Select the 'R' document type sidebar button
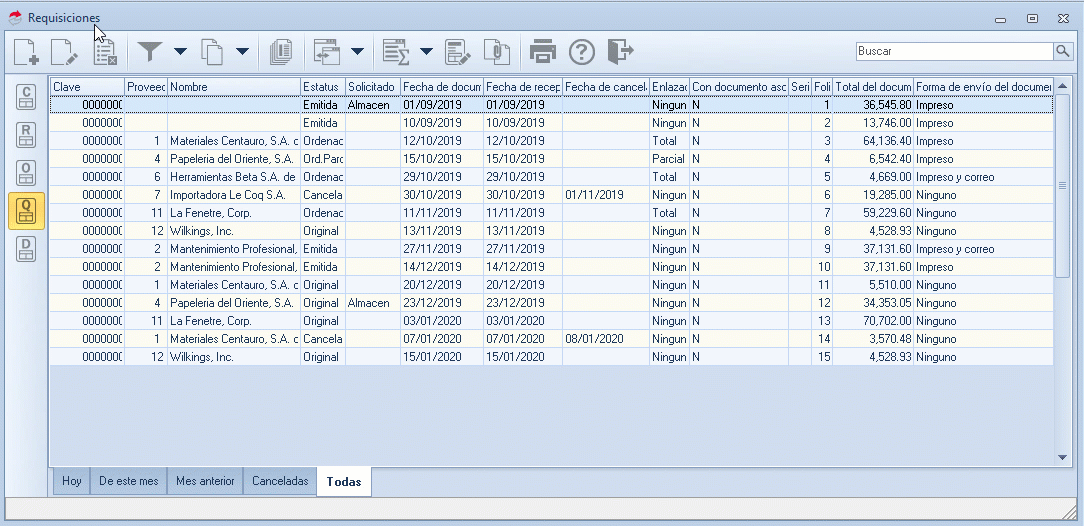1084x526 pixels. pyautogui.click(x=27, y=135)
